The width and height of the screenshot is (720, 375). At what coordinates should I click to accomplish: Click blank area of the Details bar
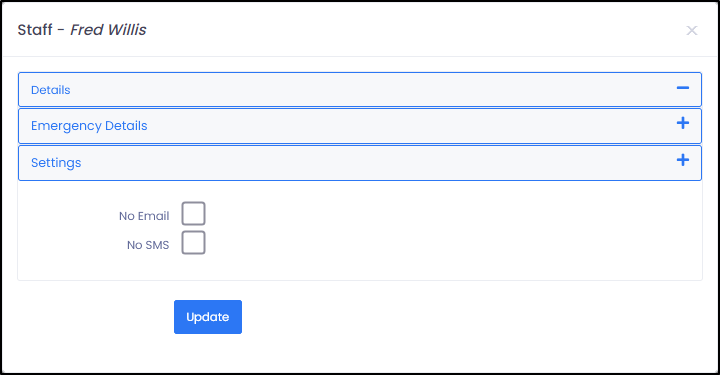click(367, 90)
